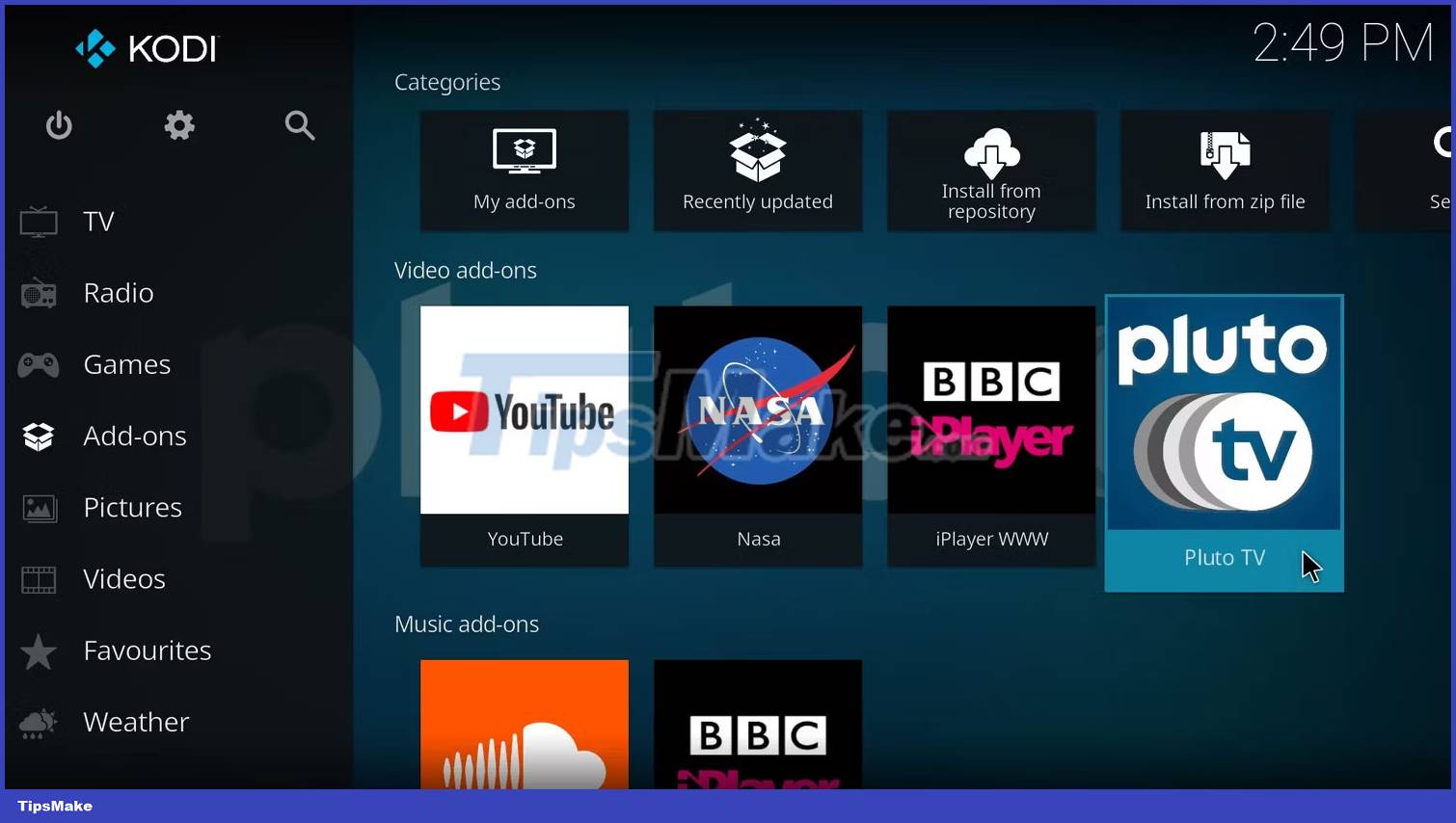Viewport: 1456px width, 823px height.
Task: Open Add-ons in the sidebar
Action: click(134, 436)
